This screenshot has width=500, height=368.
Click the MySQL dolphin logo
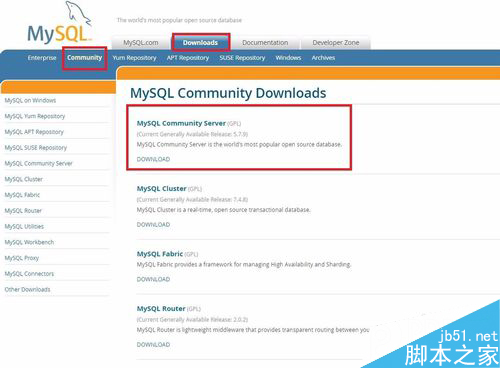coord(59,23)
